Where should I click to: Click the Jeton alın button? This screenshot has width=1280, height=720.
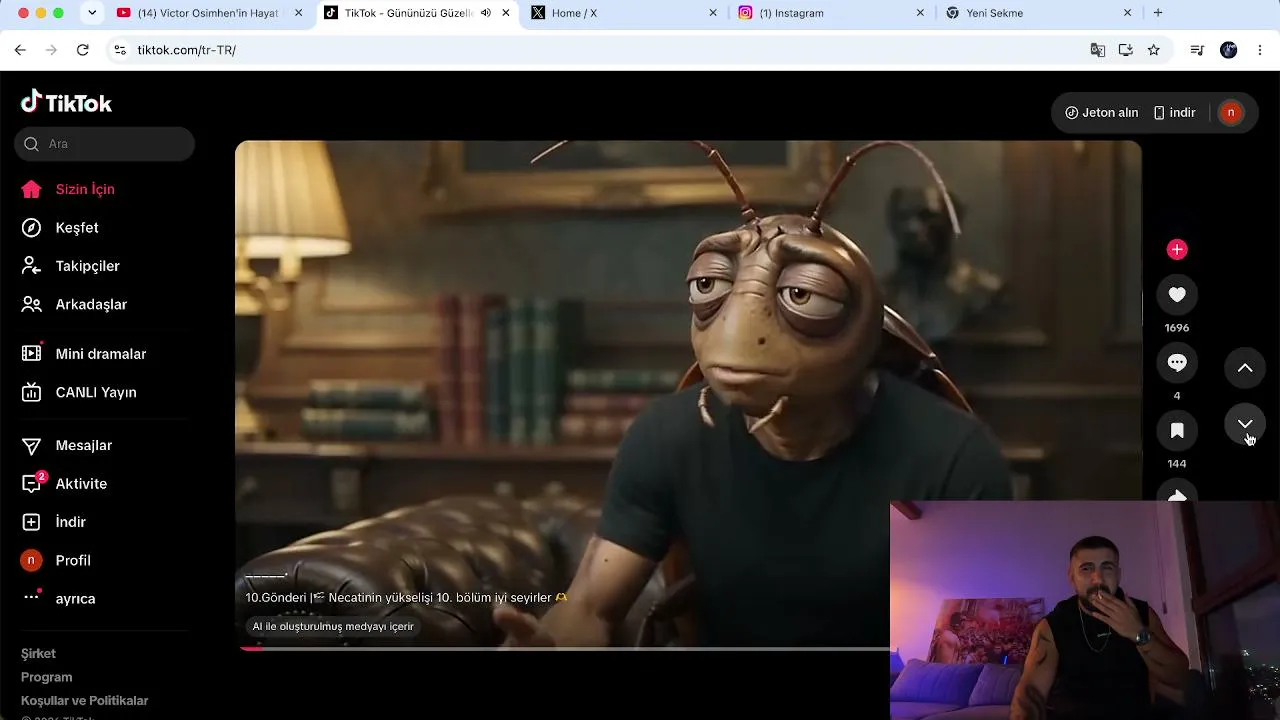[1101, 113]
